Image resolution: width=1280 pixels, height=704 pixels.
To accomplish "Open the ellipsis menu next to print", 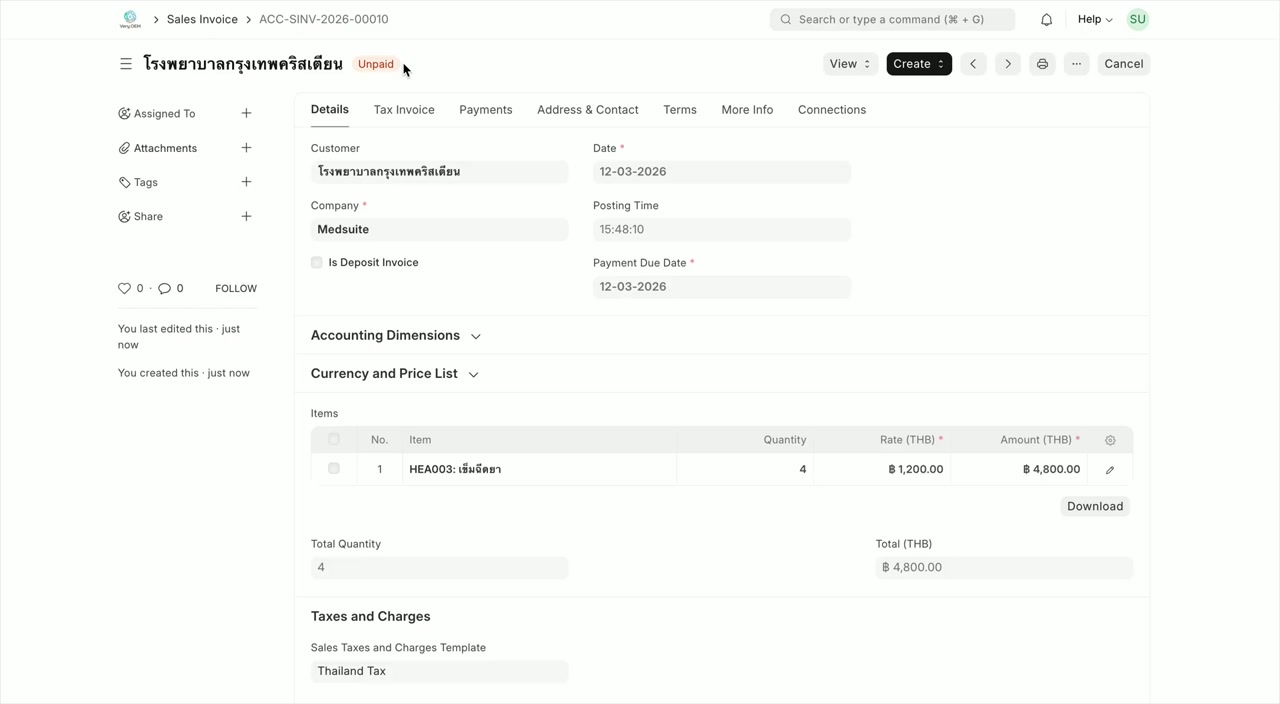I will point(1076,63).
